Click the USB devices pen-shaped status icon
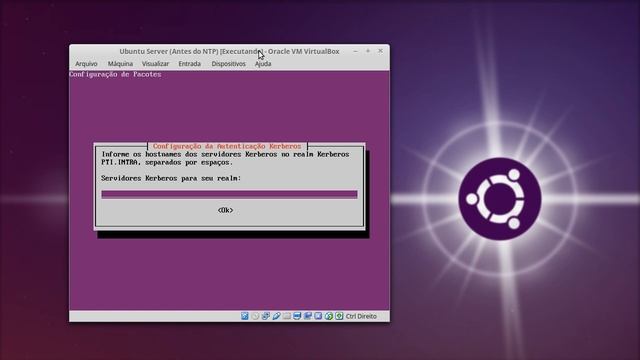The image size is (640, 360). pos(276,316)
